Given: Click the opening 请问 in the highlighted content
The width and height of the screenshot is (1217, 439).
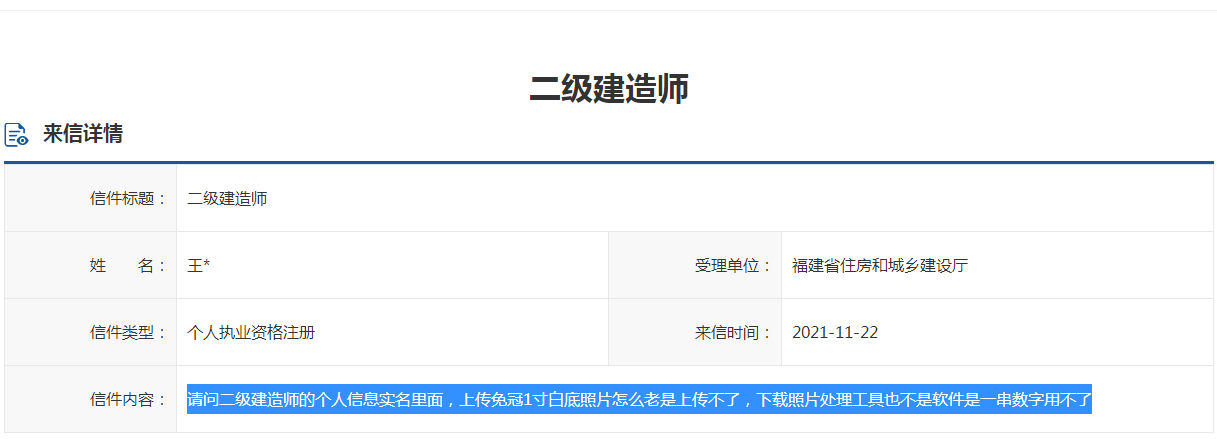Looking at the screenshot, I should [204, 400].
